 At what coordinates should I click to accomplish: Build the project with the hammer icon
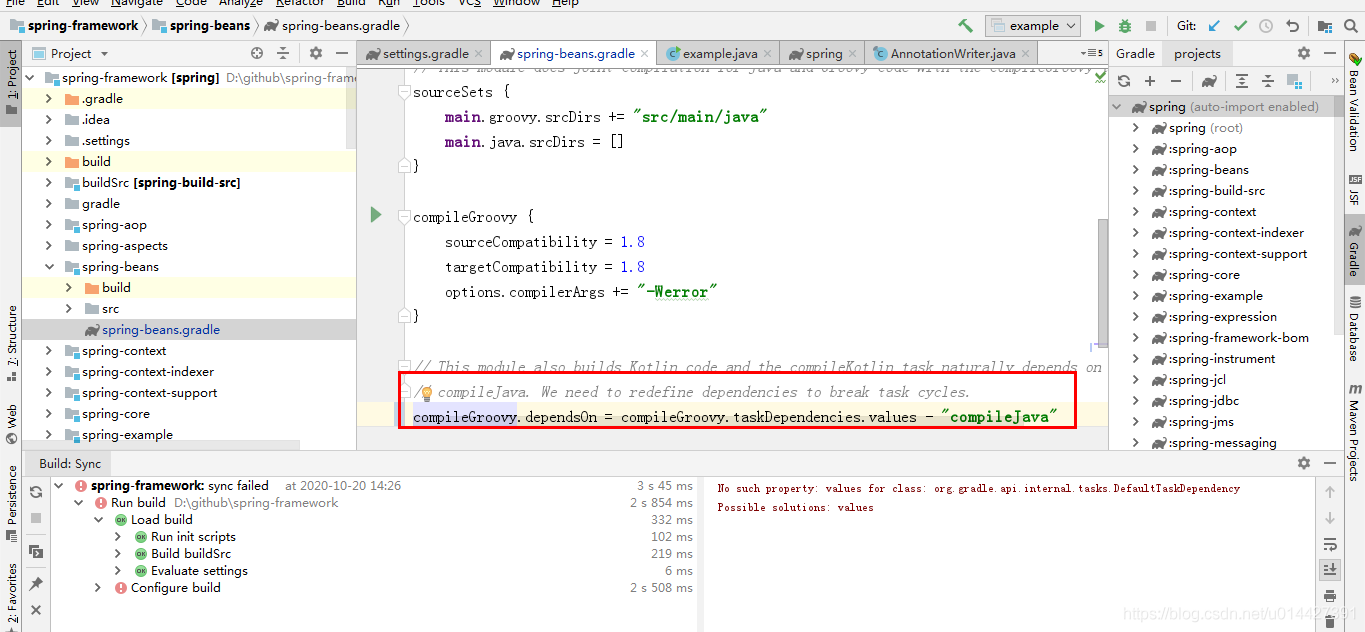pyautogui.click(x=965, y=26)
